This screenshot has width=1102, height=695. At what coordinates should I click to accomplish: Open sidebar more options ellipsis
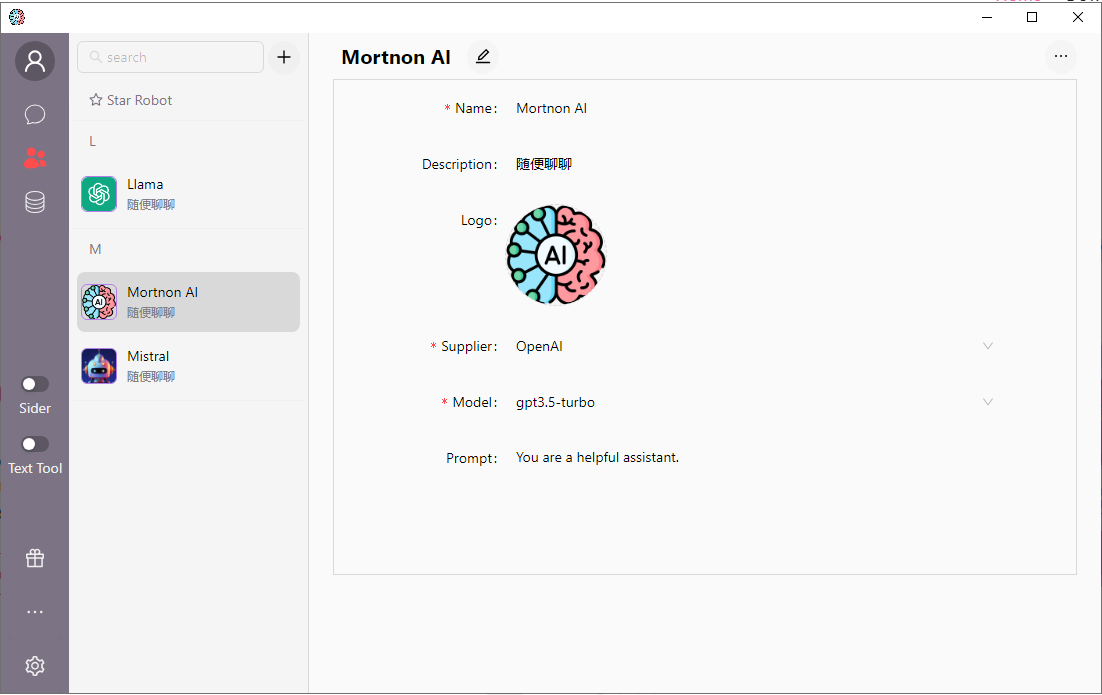35,612
